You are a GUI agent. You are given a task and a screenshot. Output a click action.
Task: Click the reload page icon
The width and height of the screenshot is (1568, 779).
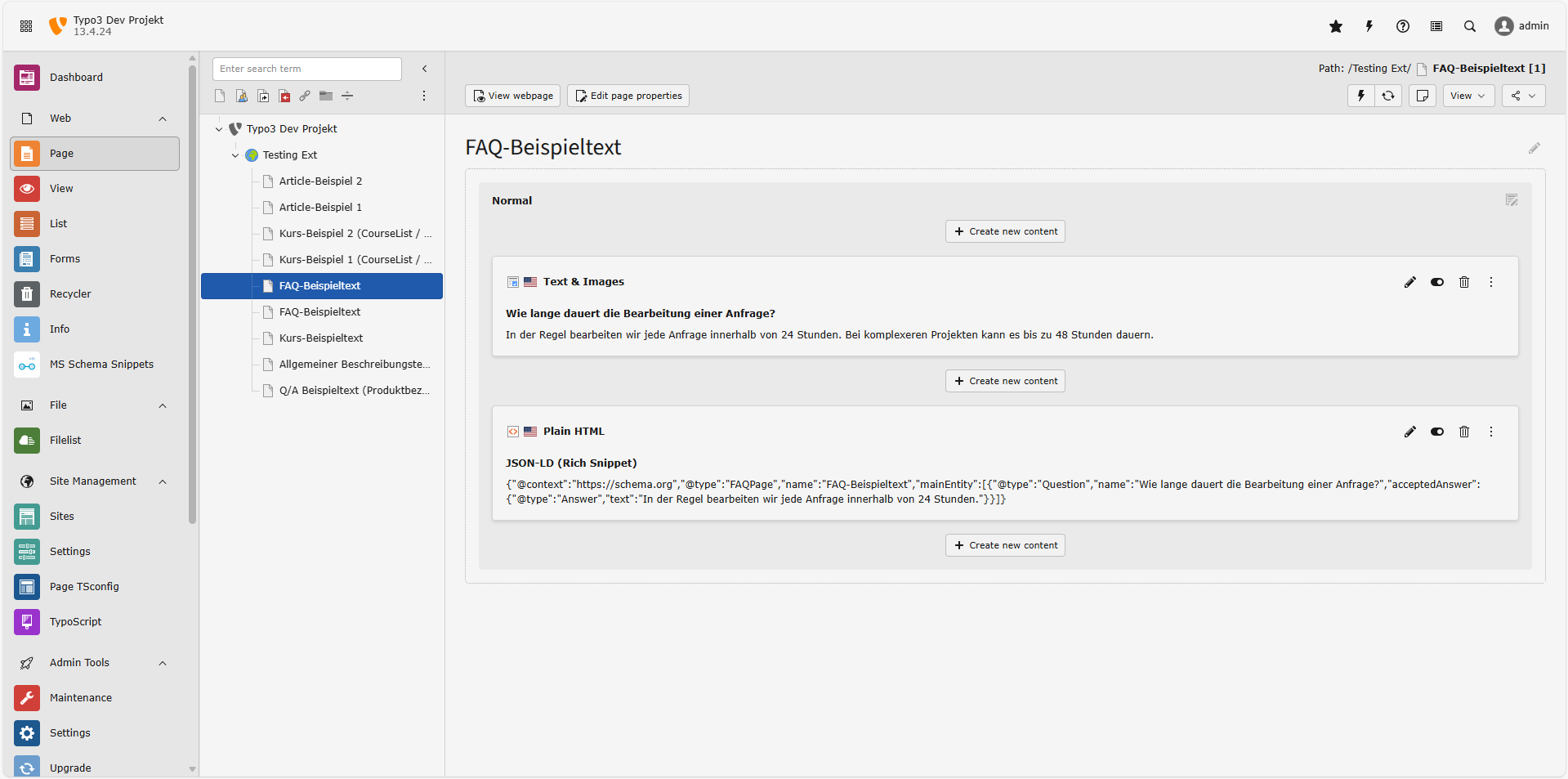(1388, 96)
